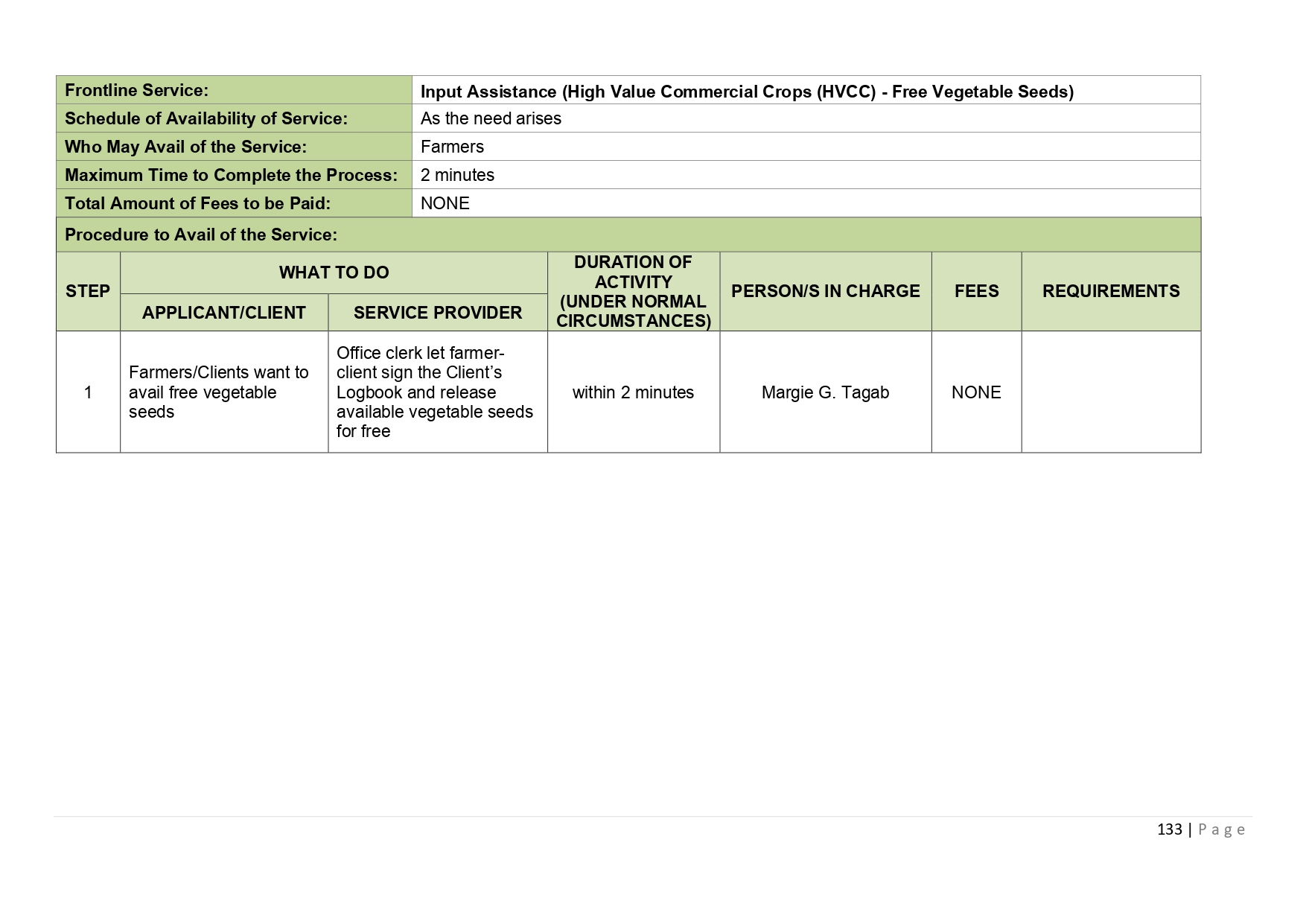Click 'Total Amount of Fees to be Paid:' label
The image size is (1306, 924).
tap(197, 204)
